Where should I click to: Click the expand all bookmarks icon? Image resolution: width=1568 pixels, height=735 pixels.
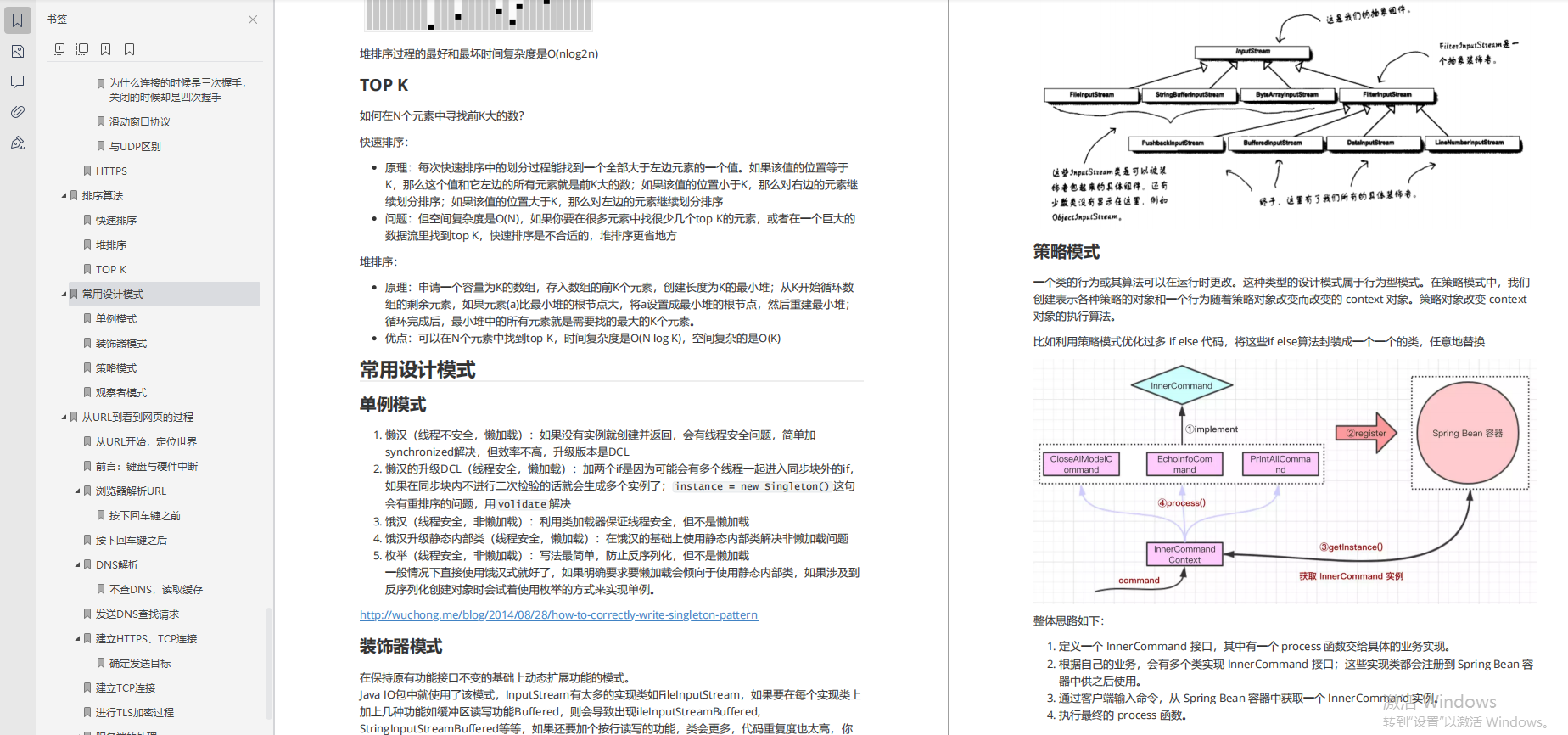[x=59, y=49]
